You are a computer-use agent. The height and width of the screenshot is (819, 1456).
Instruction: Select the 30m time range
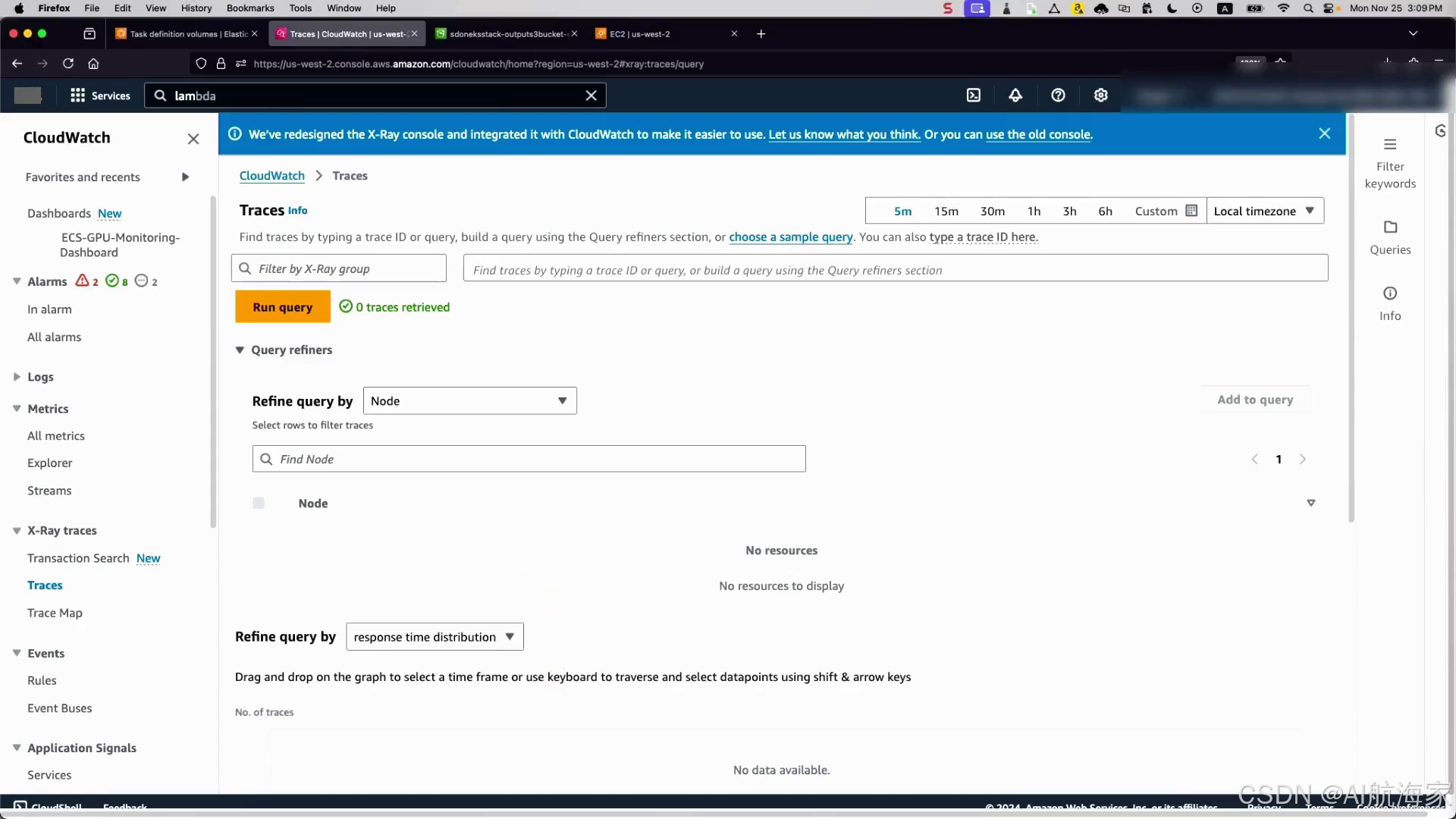pyautogui.click(x=992, y=212)
